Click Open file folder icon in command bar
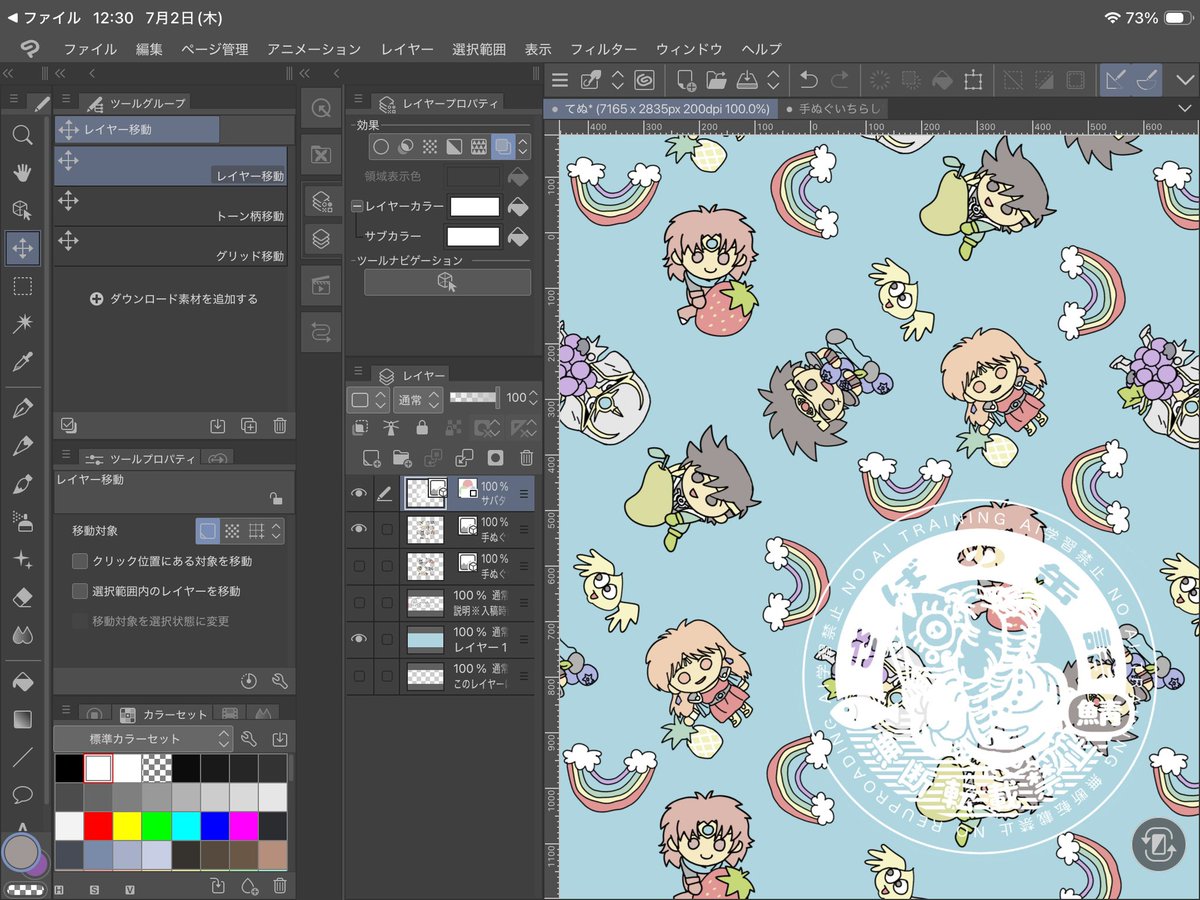Screen dimensions: 1200x900 click(x=716, y=81)
